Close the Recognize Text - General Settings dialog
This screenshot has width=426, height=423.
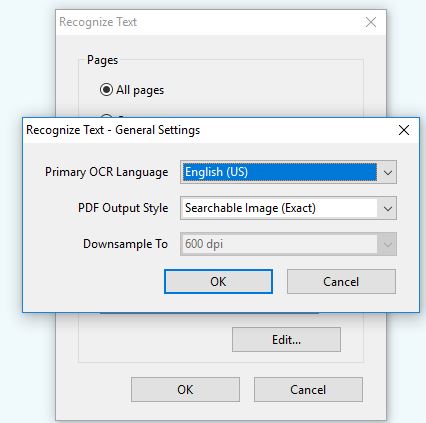point(404,130)
